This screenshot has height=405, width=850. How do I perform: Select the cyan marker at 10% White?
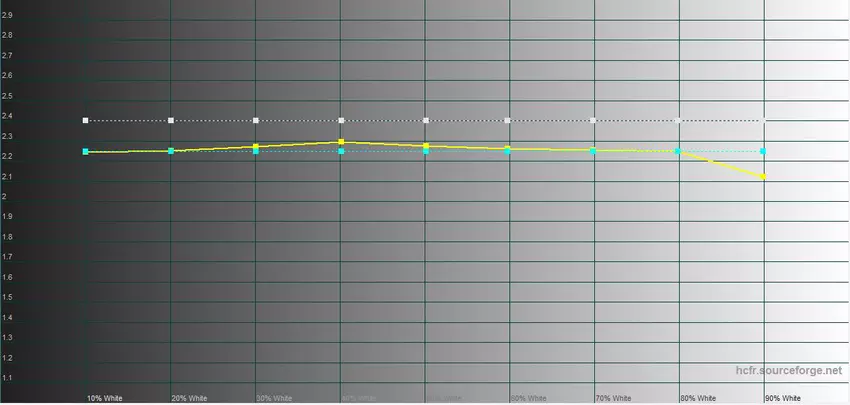coord(86,152)
